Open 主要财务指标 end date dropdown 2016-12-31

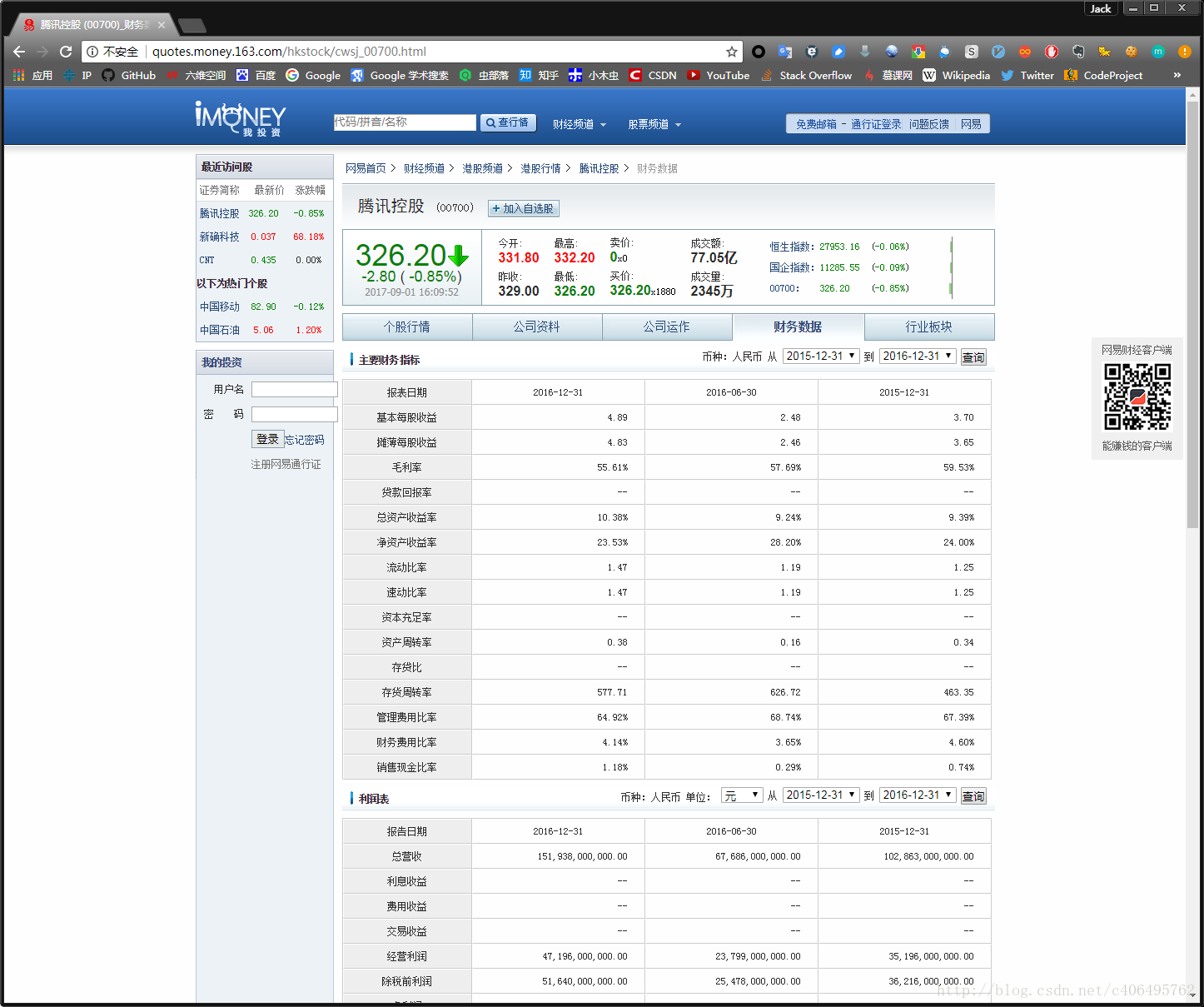coord(918,356)
